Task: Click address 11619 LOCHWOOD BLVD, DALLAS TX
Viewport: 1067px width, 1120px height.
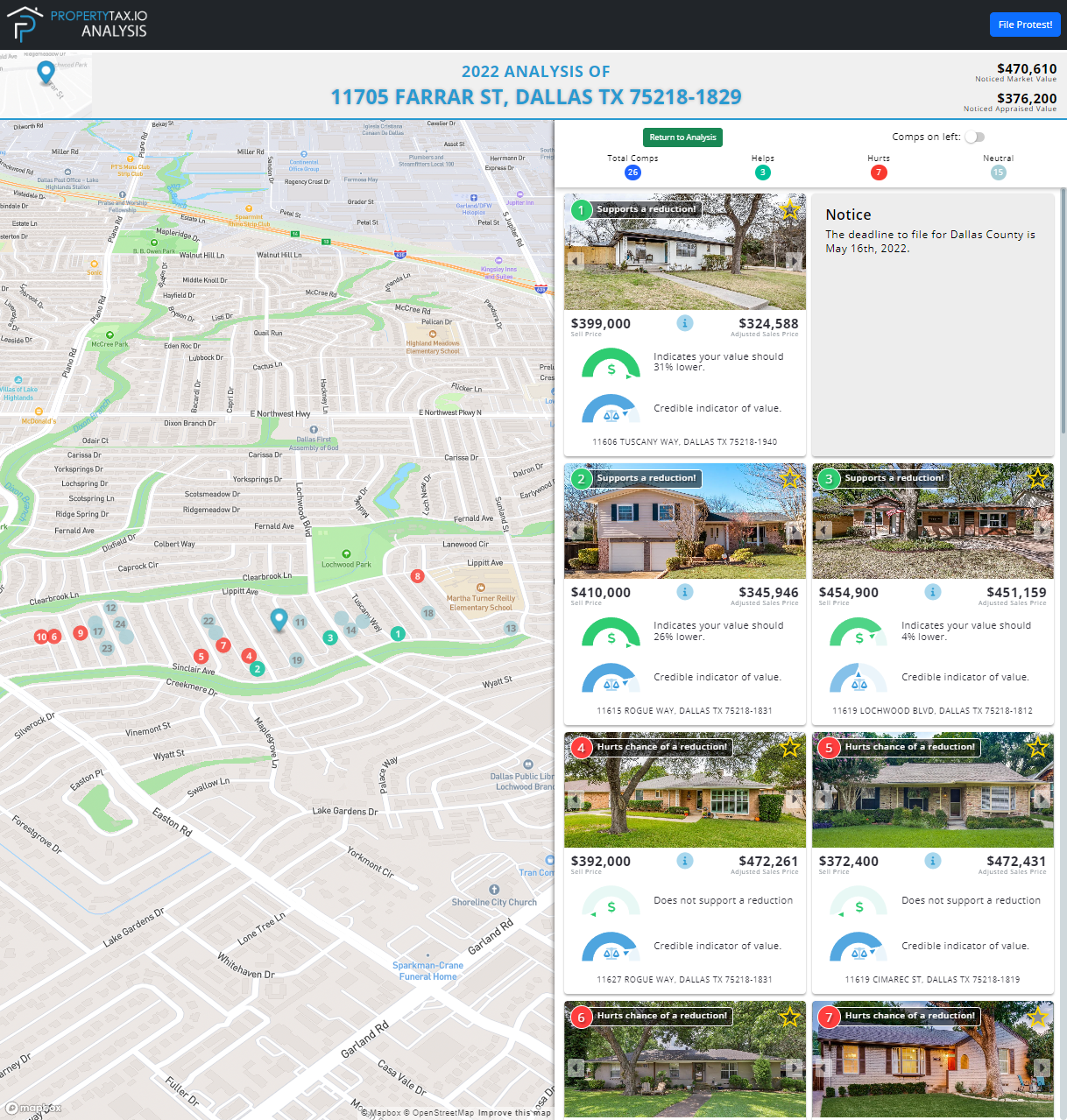Action: pos(933,711)
